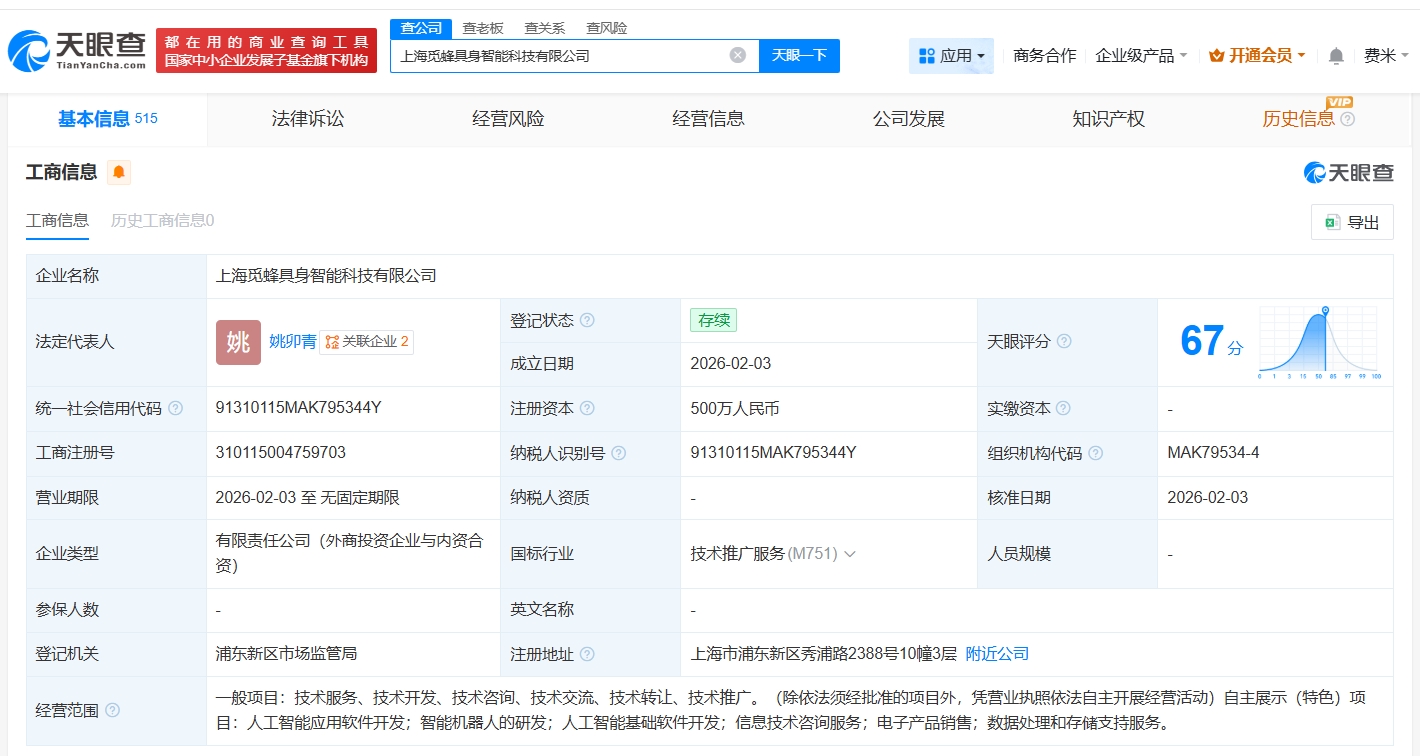Screen dimensions: 1420x756
Task: Expand the 技术推广服务(M751) industry chevron
Action: (x=851, y=553)
